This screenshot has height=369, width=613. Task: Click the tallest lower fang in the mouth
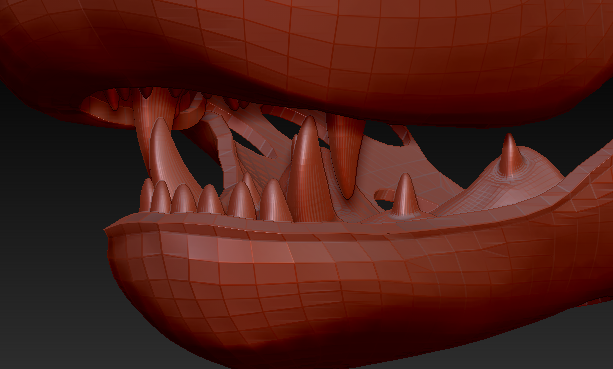[x=308, y=172]
